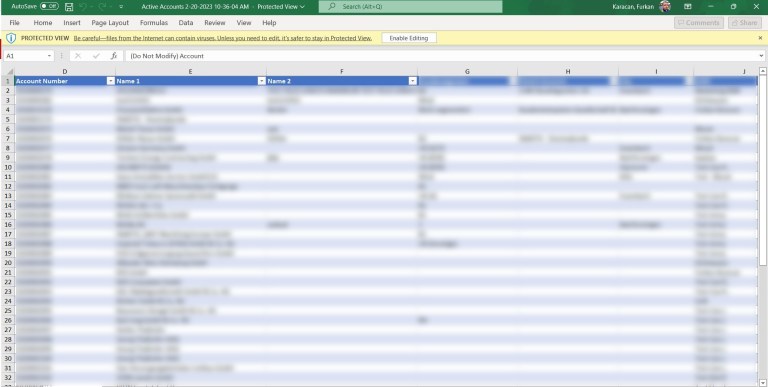
Task: Select the Data tab
Action: point(186,23)
